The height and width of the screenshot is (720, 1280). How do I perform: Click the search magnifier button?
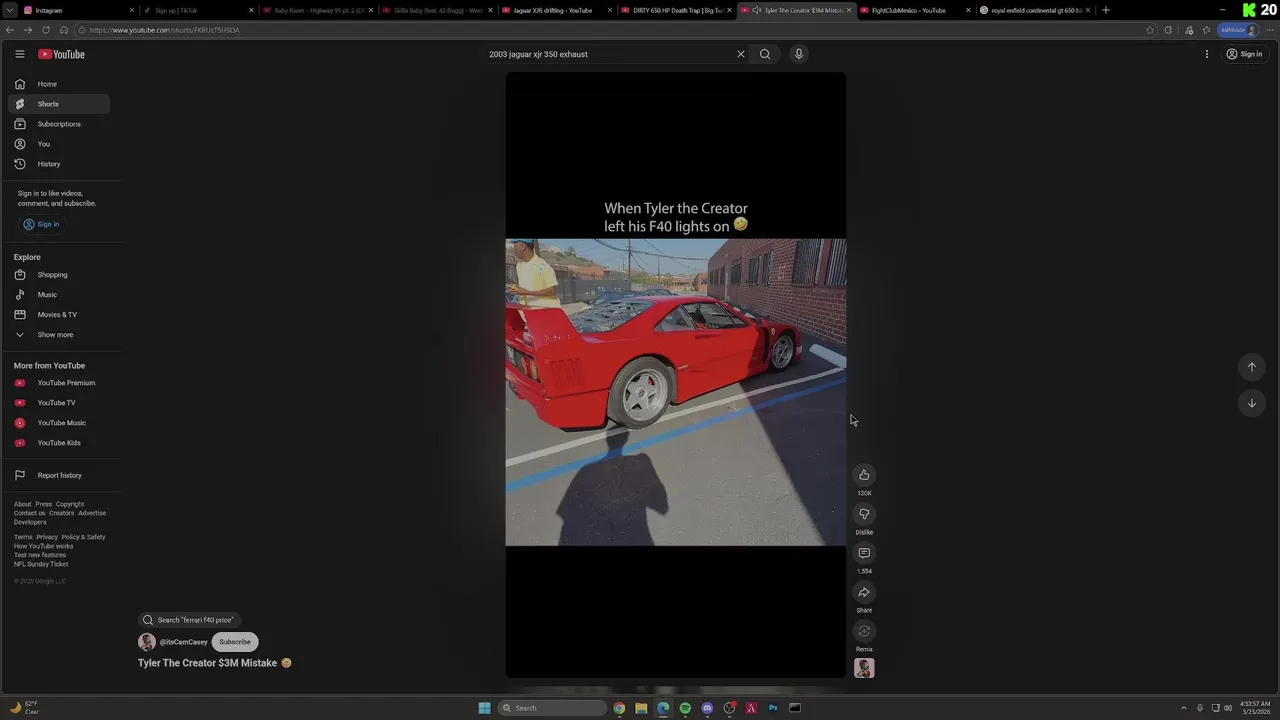point(765,54)
